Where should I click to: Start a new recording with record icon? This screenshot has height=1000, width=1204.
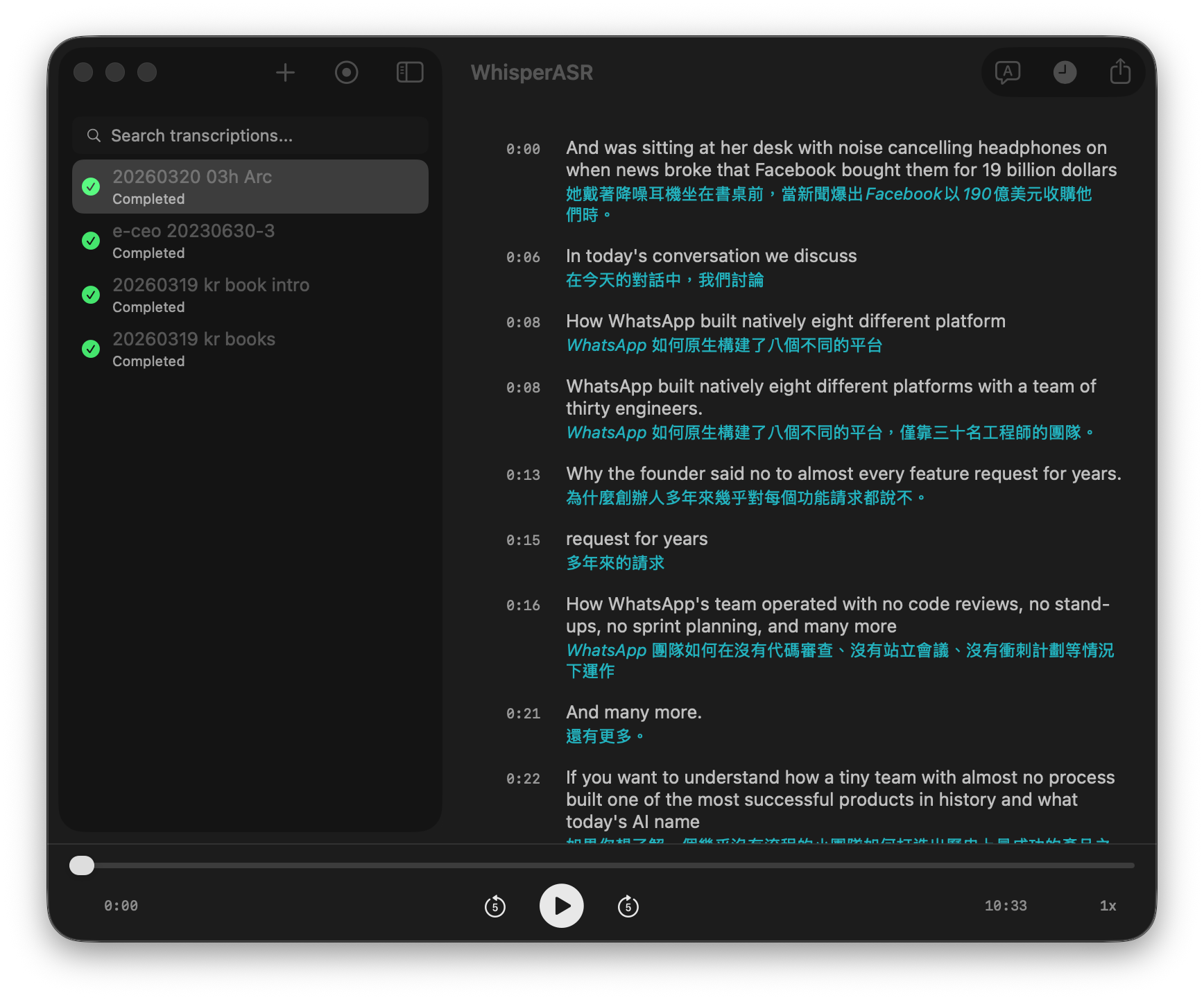(x=346, y=72)
